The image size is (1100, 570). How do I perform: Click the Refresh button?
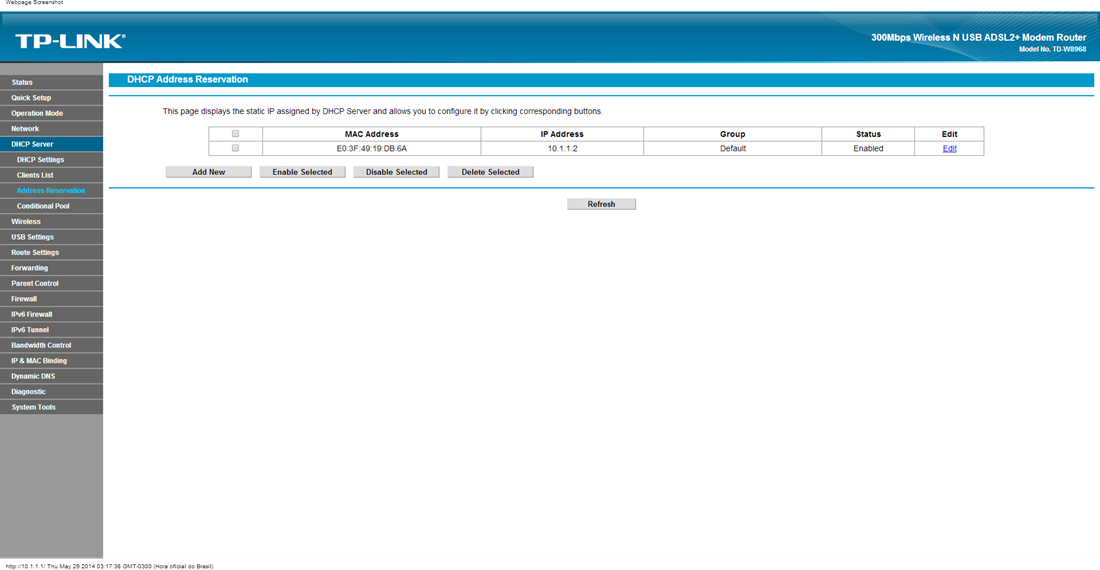click(x=601, y=204)
